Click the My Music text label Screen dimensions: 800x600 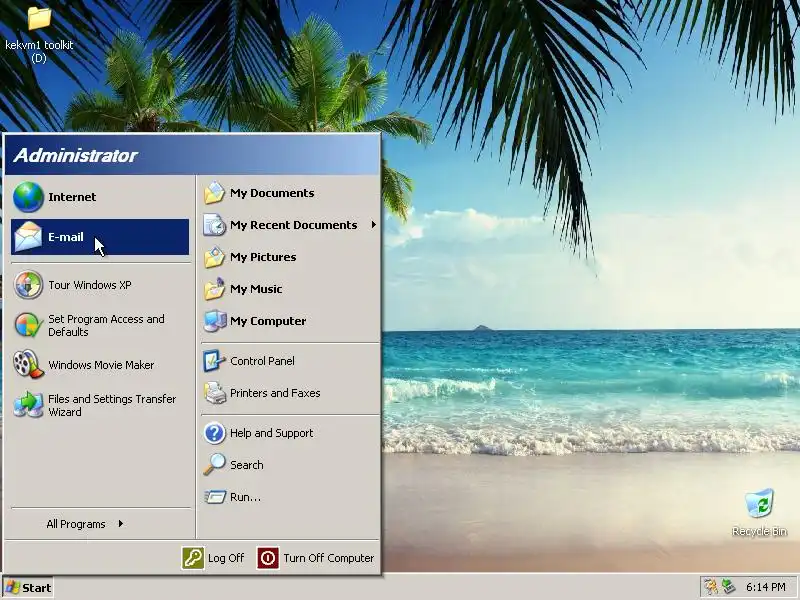[256, 289]
